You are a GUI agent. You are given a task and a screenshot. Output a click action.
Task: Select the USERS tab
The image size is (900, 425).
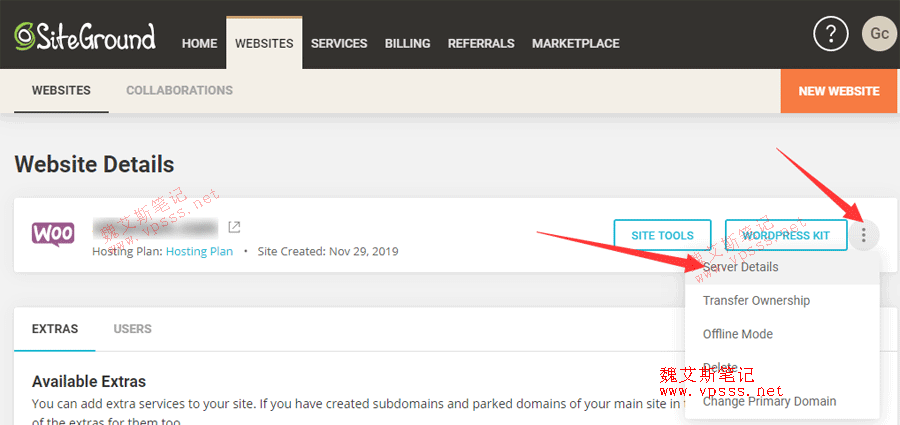[132, 328]
